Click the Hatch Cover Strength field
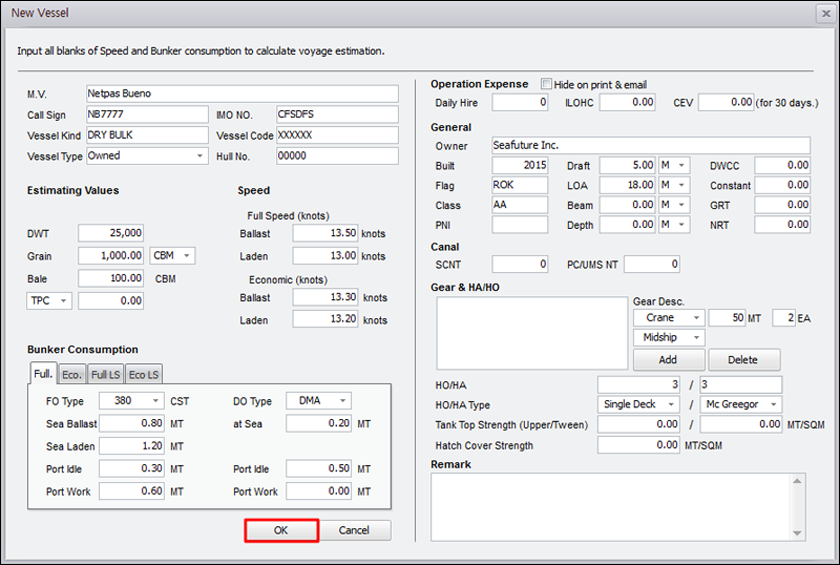Viewport: 840px width, 565px height. coord(639,445)
